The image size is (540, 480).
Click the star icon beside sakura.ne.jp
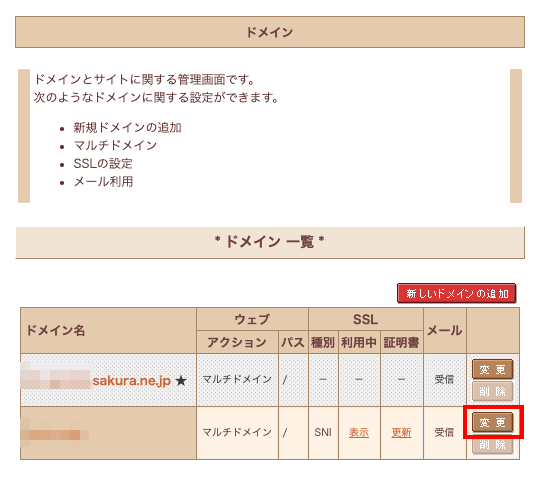click(181, 381)
